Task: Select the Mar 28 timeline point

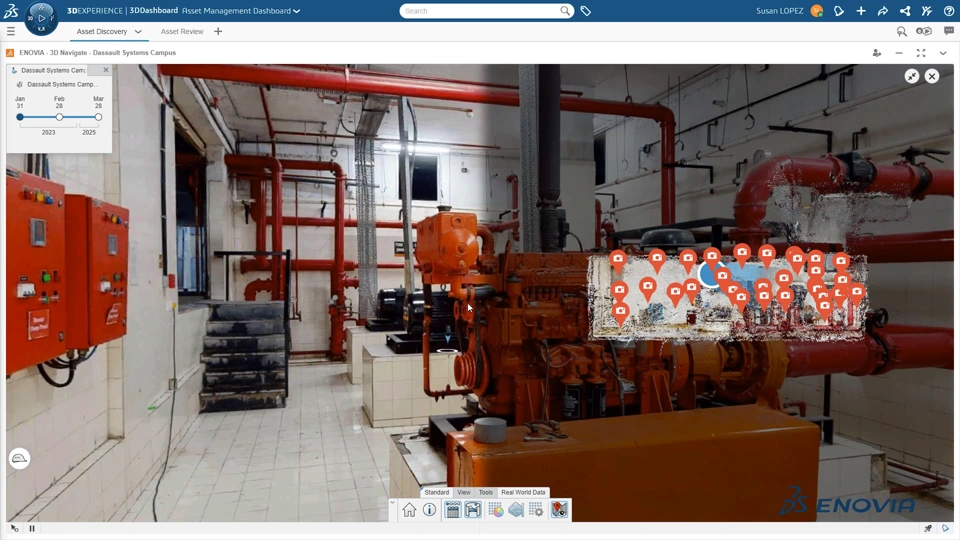Action: point(98,117)
